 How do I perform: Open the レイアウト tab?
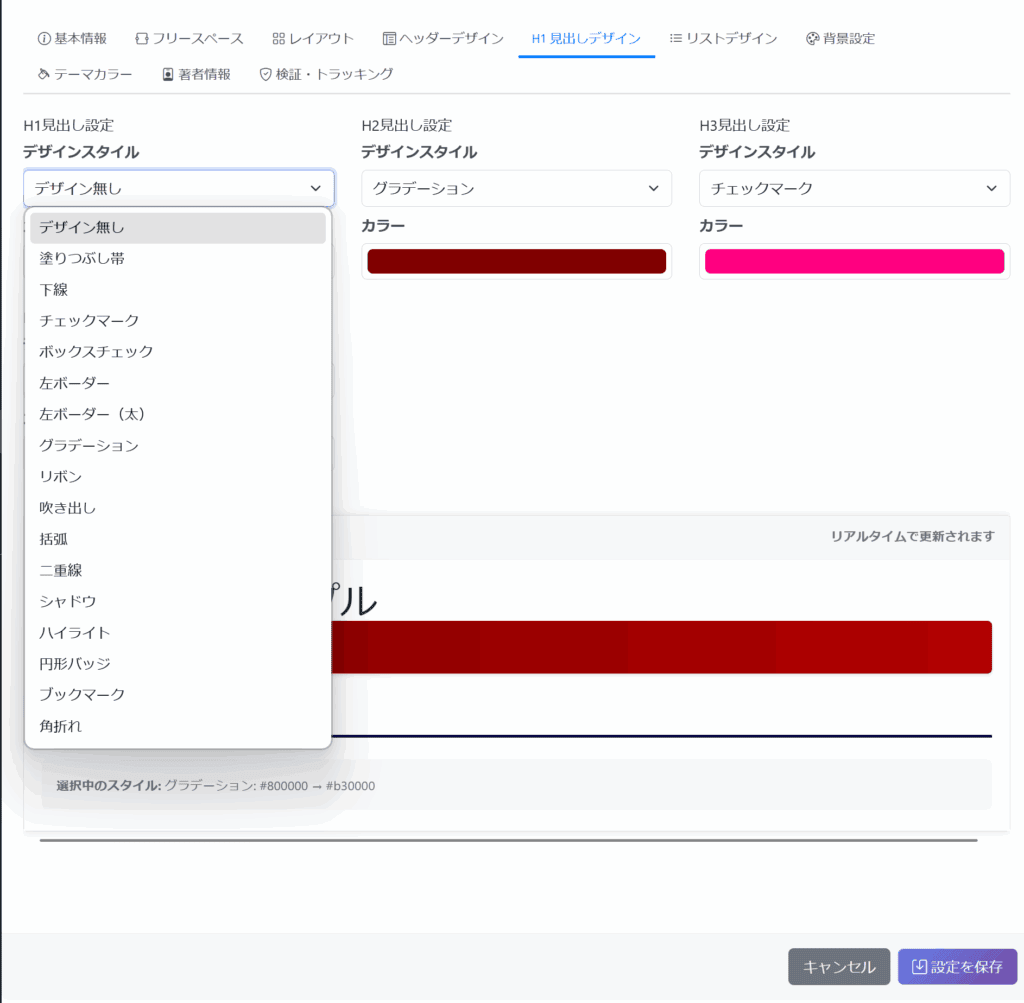click(313, 39)
